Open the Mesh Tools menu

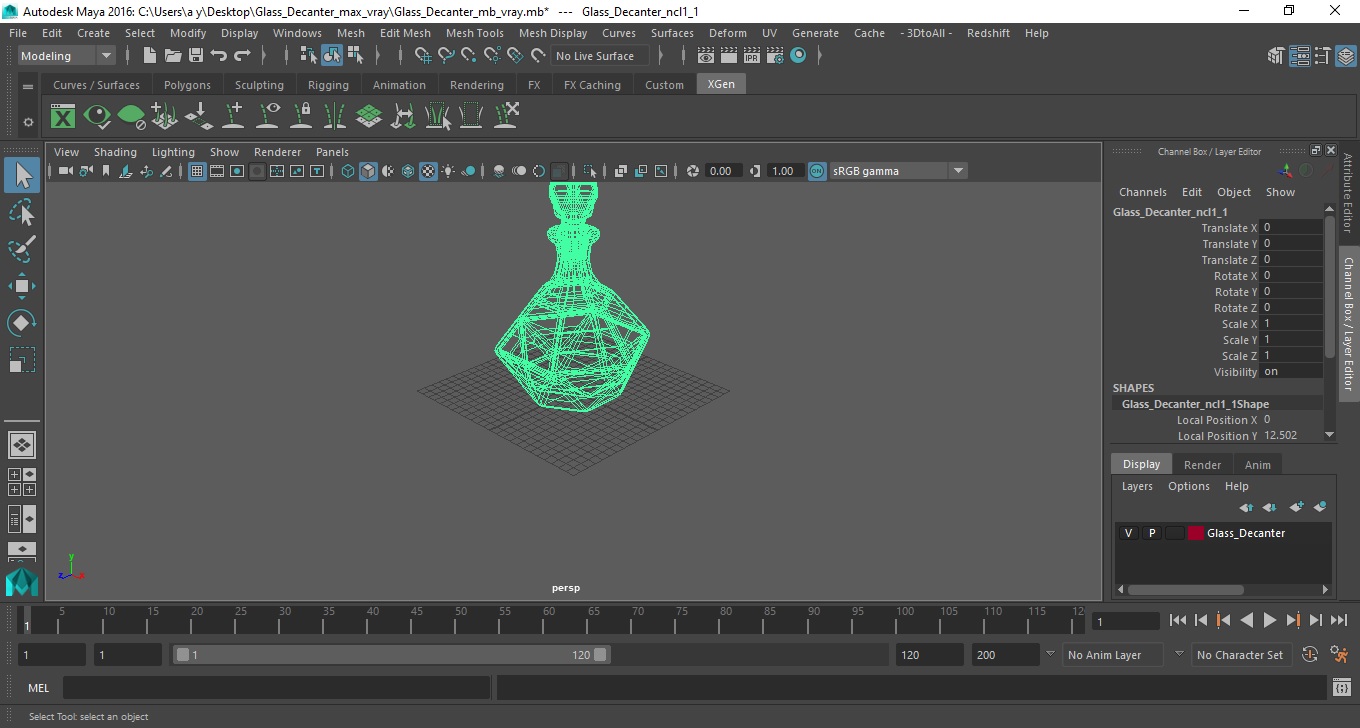[x=474, y=33]
